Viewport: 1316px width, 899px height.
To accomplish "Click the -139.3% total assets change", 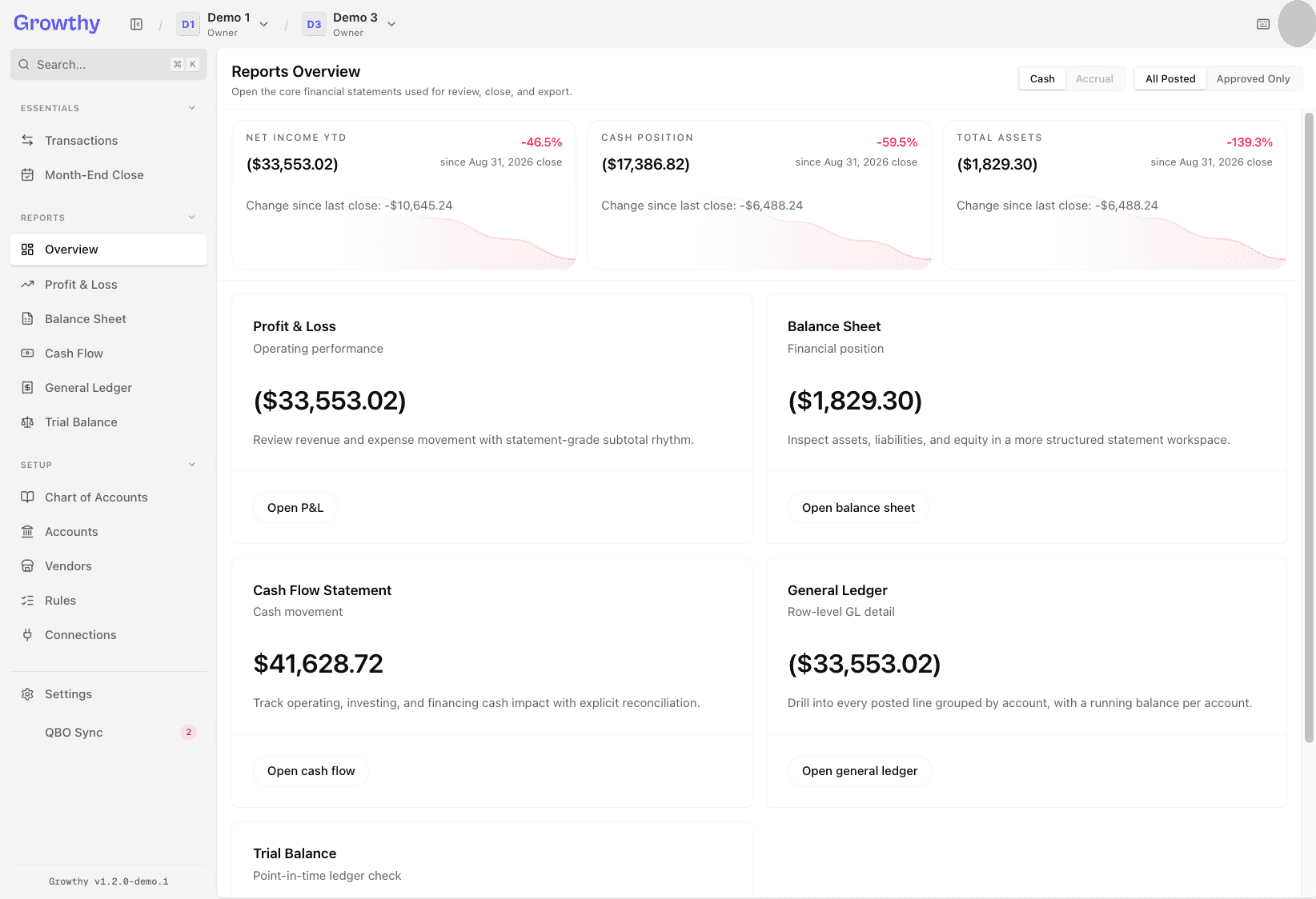I will tap(1249, 142).
